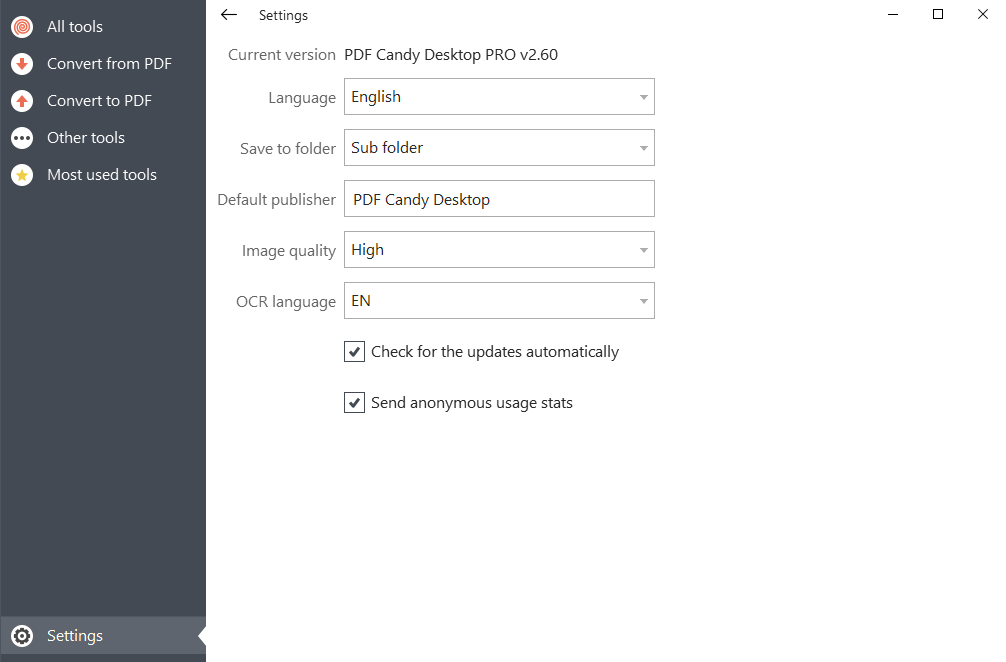Click the Convert to PDF up-arrow icon
The height and width of the screenshot is (662, 1006).
[22, 101]
